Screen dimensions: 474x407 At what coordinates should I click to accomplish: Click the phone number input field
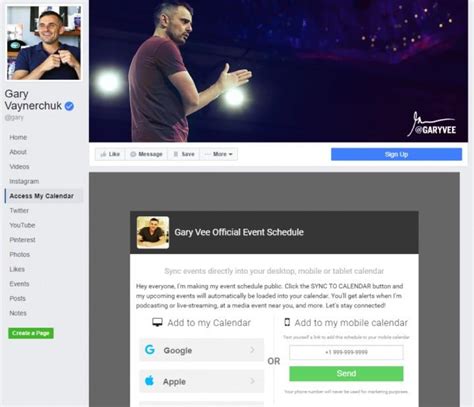(x=346, y=352)
